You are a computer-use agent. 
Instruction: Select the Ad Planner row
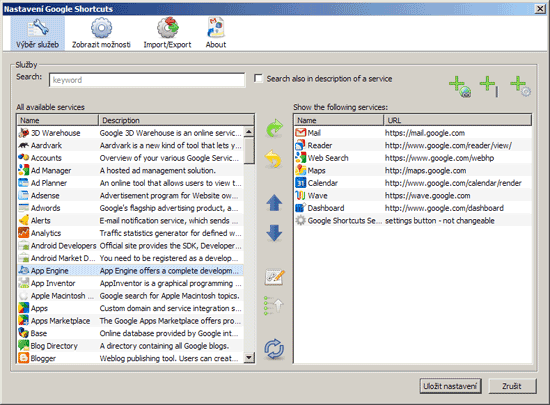point(130,183)
